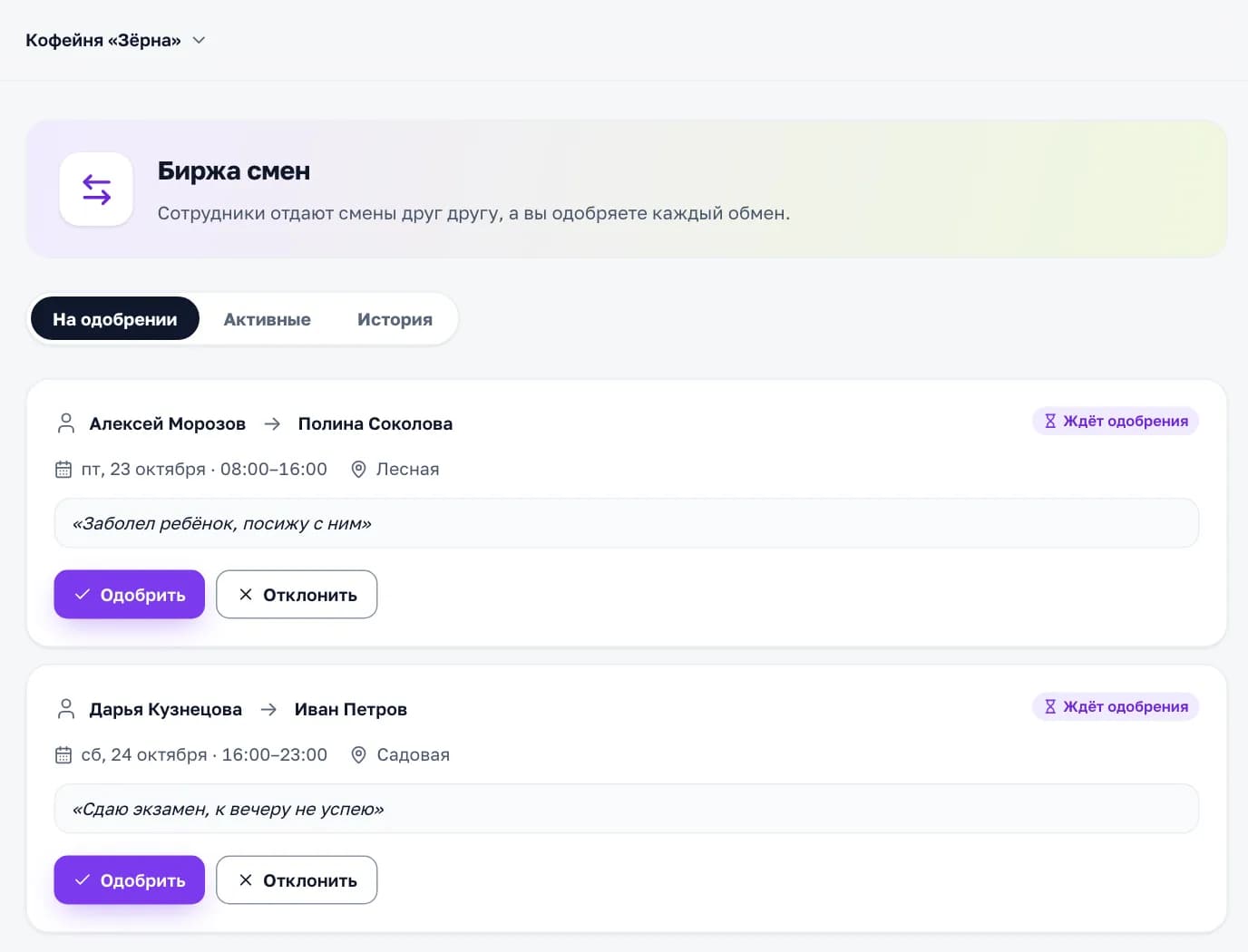This screenshot has width=1248, height=952.
Task: Click the name Алексей Морозов
Action: coord(168,423)
